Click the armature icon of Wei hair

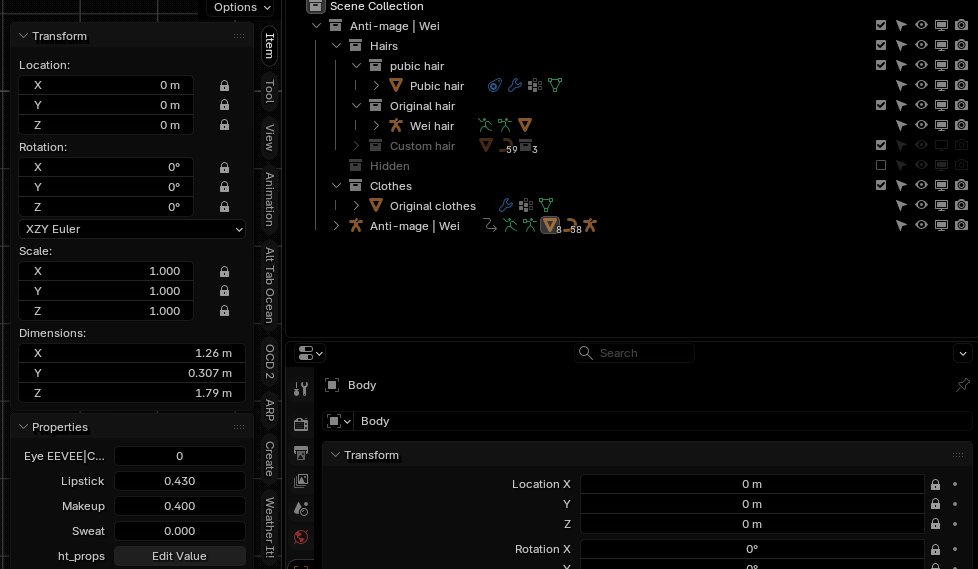(396, 125)
